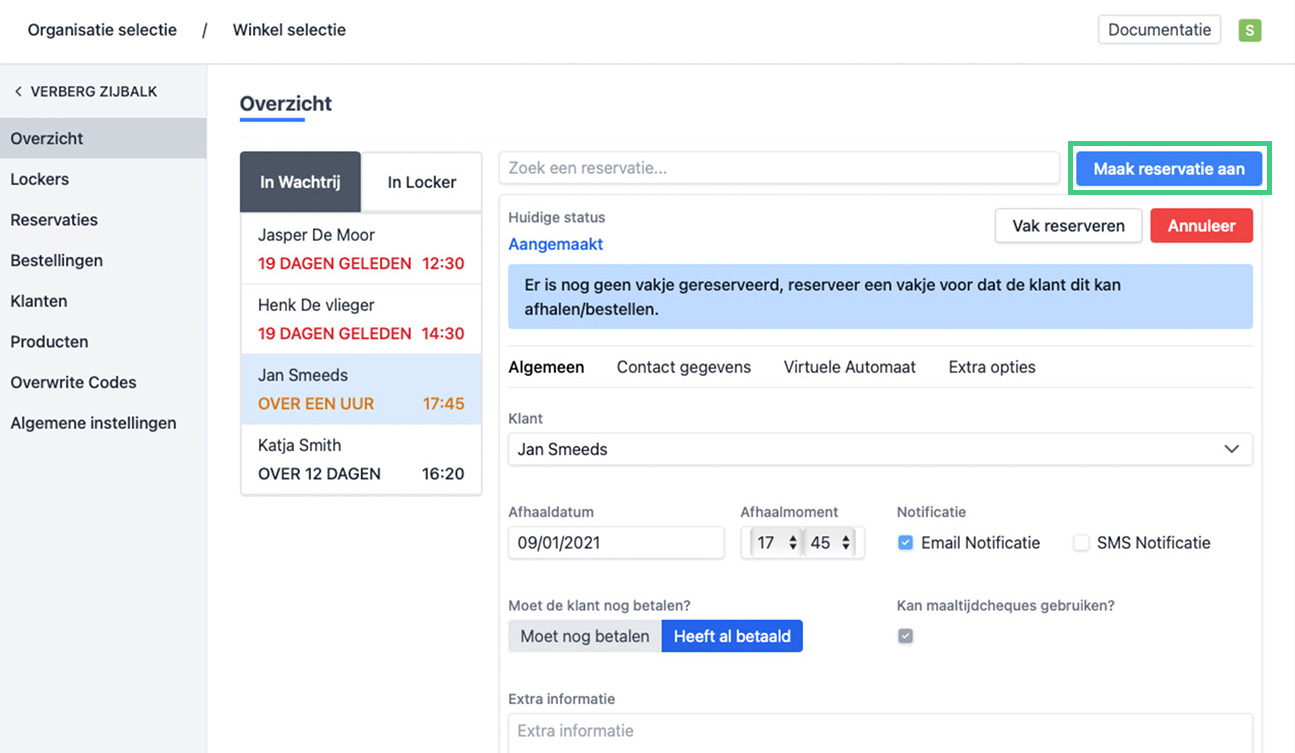Open the Documentatie link
Viewport: 1295px width, 753px height.
(x=1159, y=30)
